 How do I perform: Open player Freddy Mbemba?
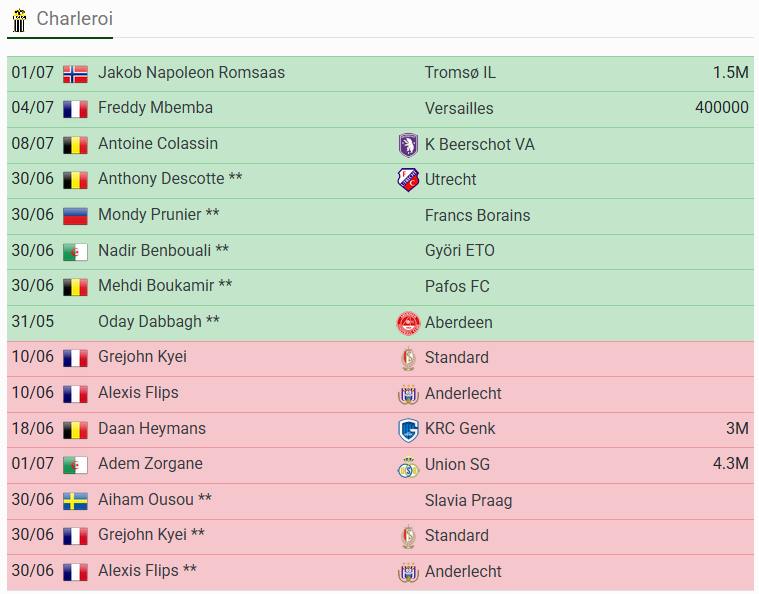(x=155, y=107)
